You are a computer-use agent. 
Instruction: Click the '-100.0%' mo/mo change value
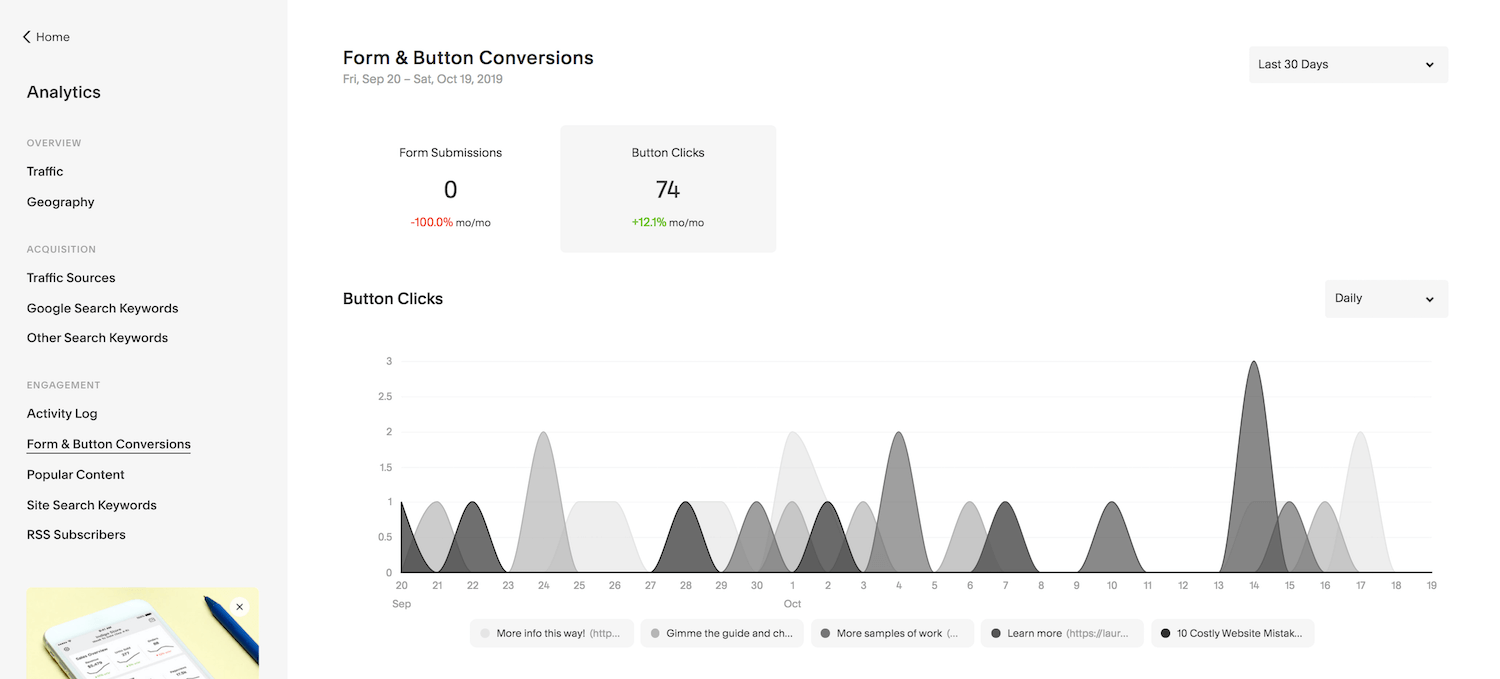[x=431, y=222]
